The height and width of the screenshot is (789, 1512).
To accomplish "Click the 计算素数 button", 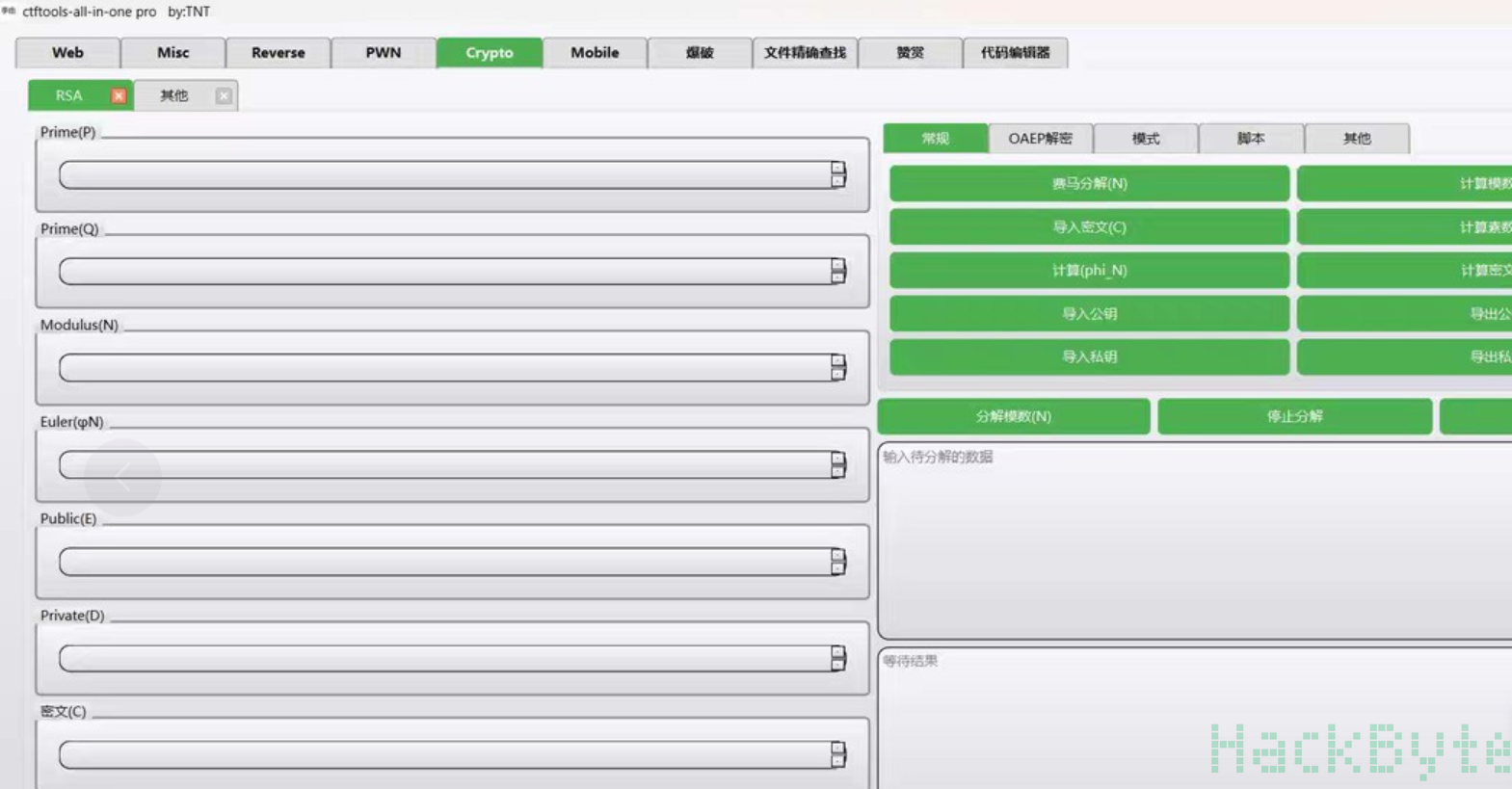I will [1405, 227].
